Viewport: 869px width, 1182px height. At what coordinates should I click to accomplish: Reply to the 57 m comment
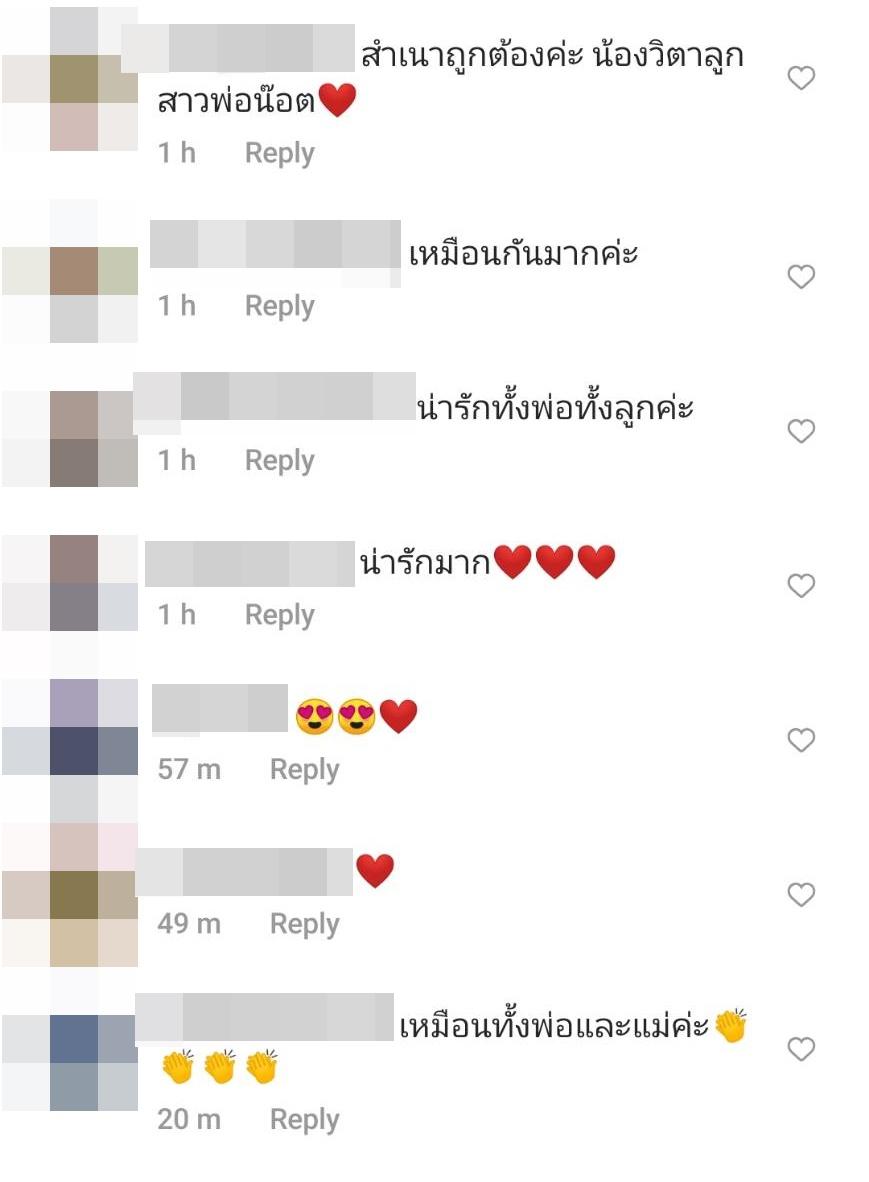pos(304,770)
